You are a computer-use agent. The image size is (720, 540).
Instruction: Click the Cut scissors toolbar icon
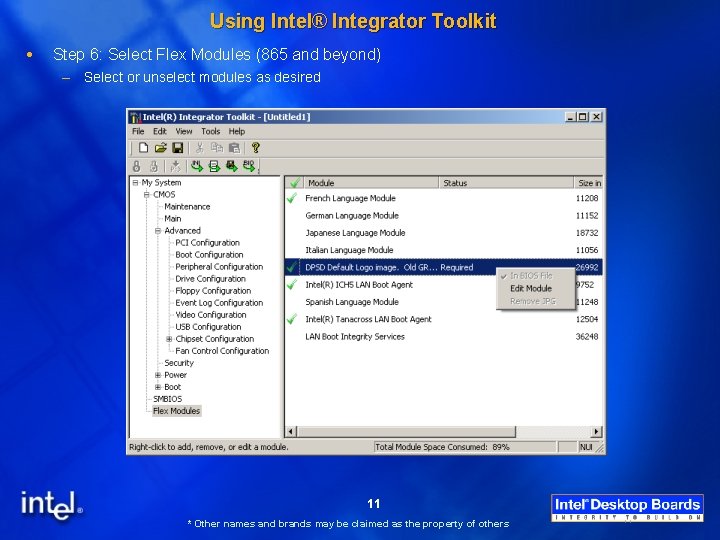(x=199, y=148)
